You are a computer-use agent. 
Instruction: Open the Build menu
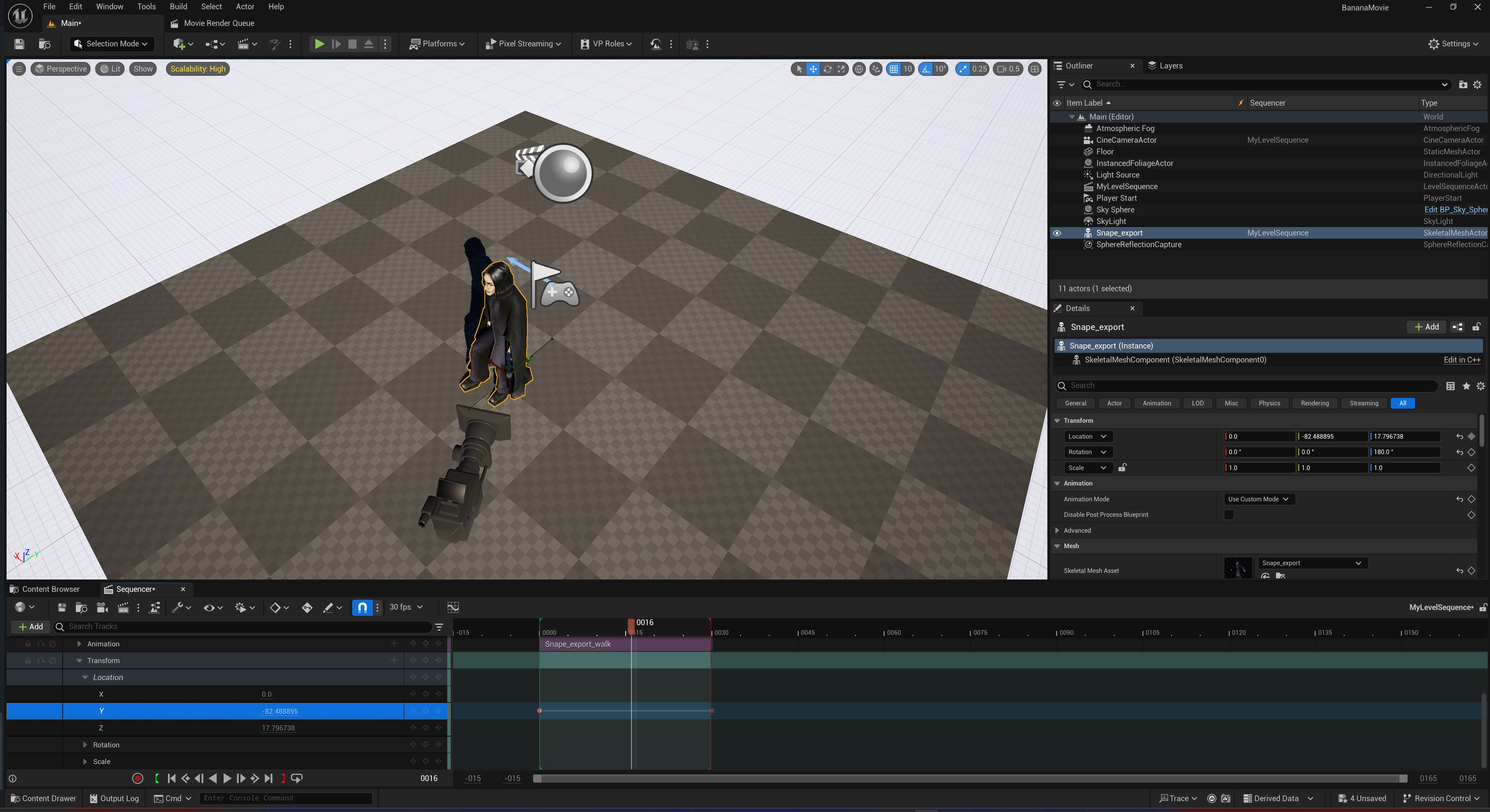[x=178, y=6]
